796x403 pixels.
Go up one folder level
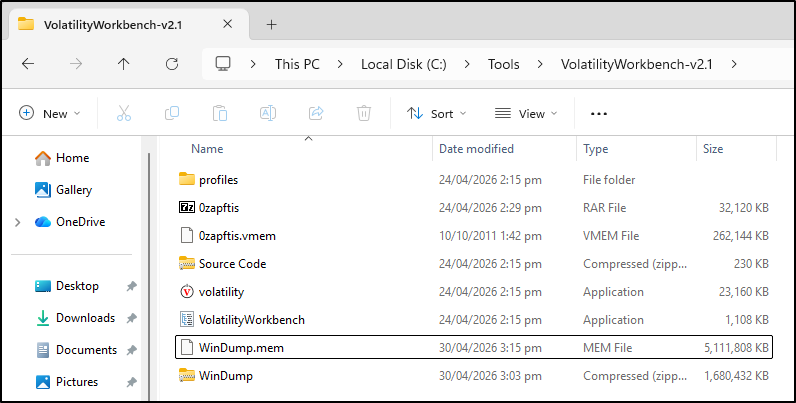pyautogui.click(x=123, y=64)
